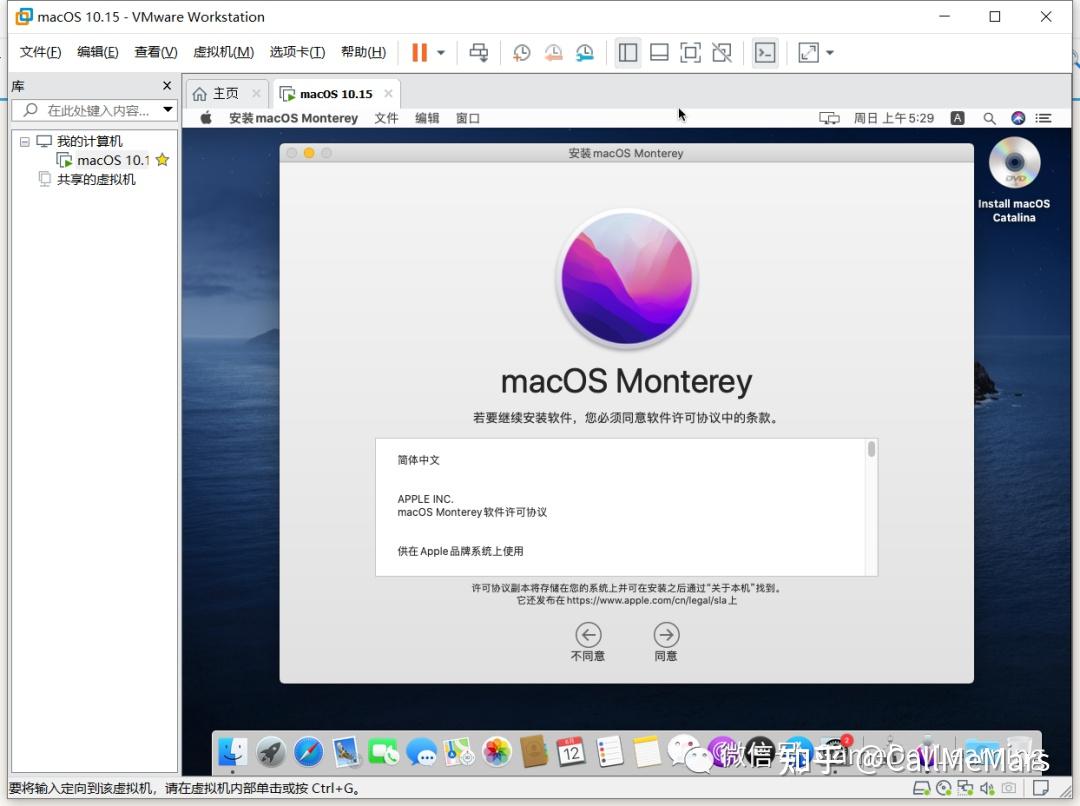
Task: Open the 查看(V) menu
Action: tap(156, 52)
